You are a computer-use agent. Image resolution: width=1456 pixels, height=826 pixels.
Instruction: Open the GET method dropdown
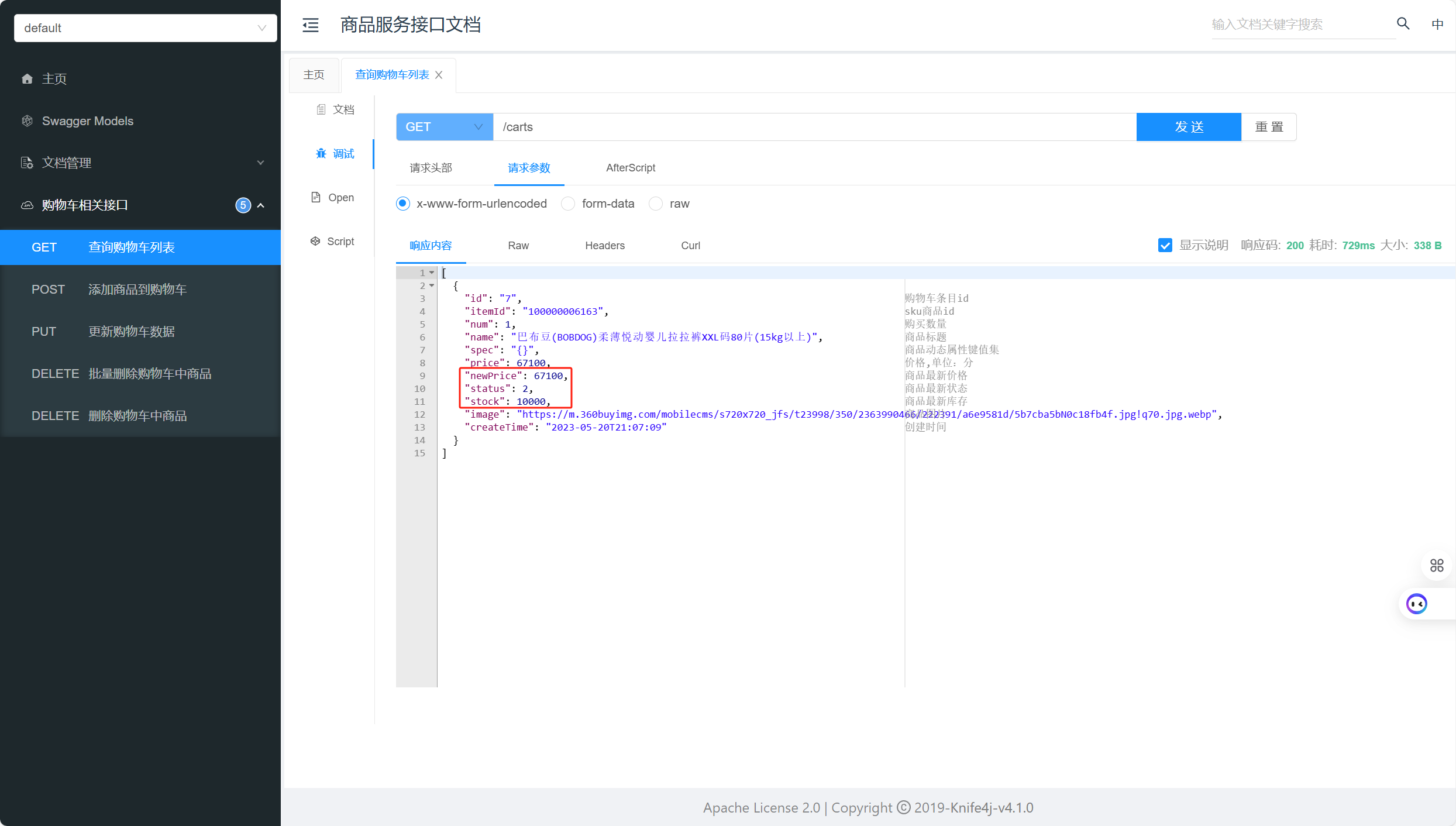444,127
